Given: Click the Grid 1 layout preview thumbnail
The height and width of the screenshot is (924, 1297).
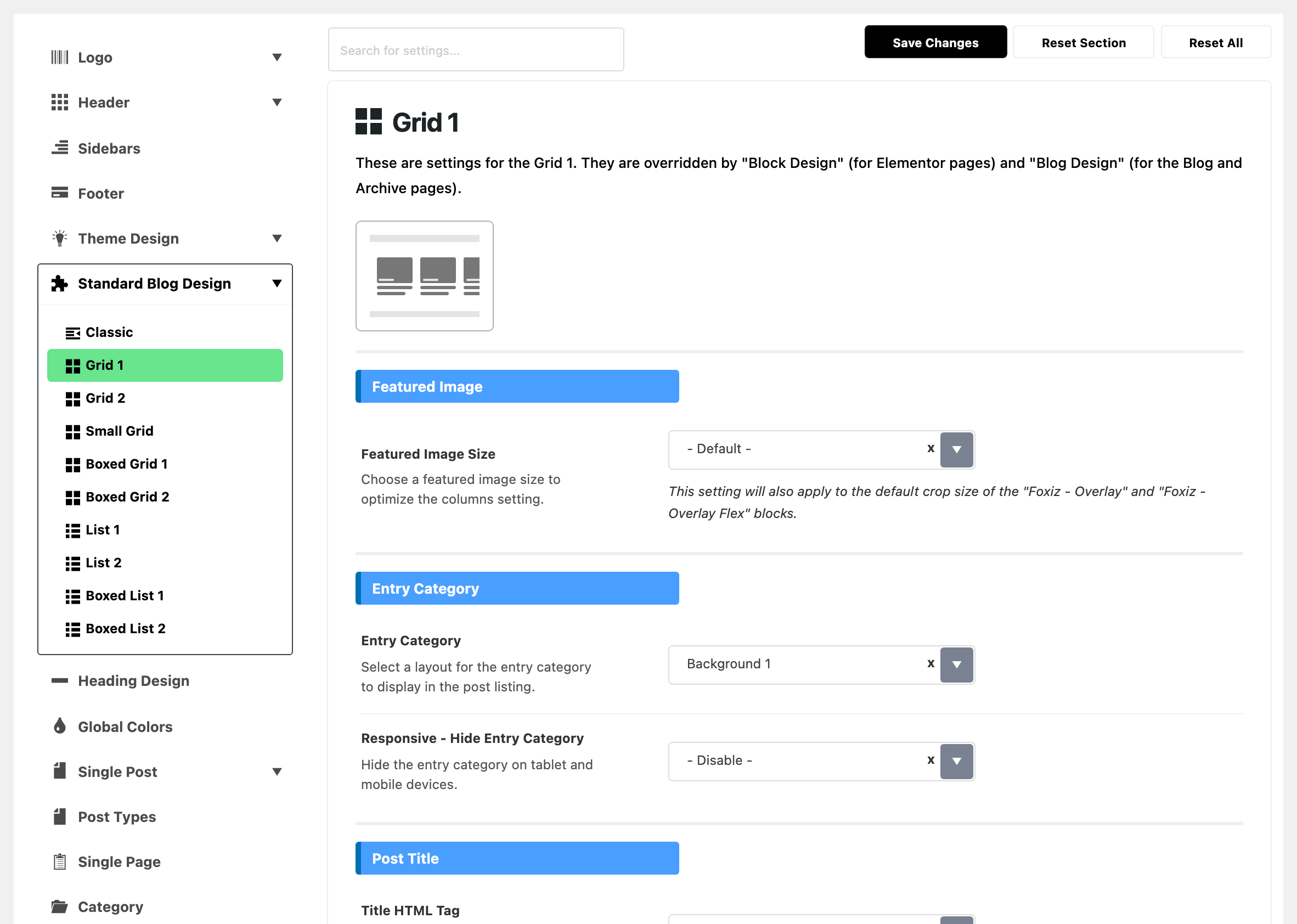Looking at the screenshot, I should (x=424, y=276).
